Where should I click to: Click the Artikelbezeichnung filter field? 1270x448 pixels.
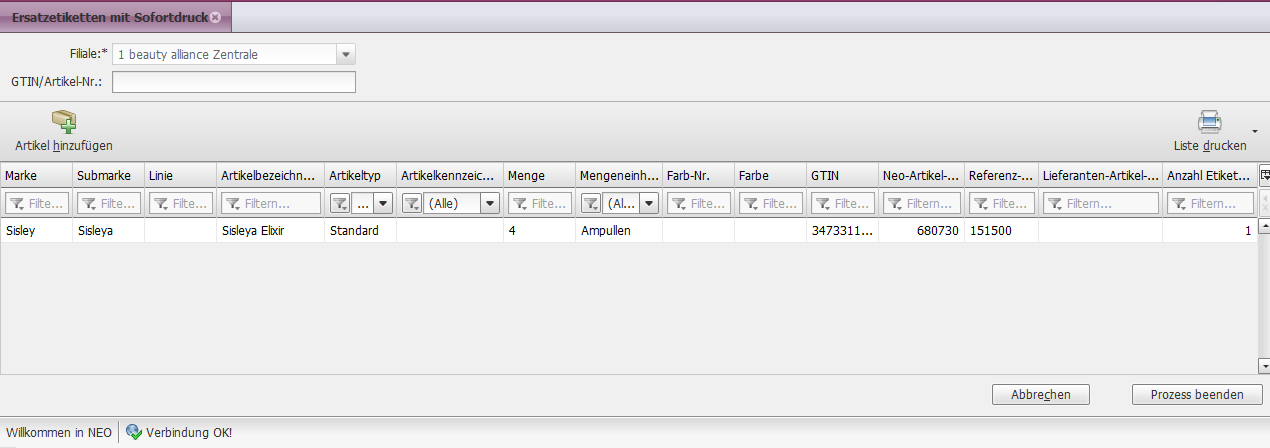[271, 203]
